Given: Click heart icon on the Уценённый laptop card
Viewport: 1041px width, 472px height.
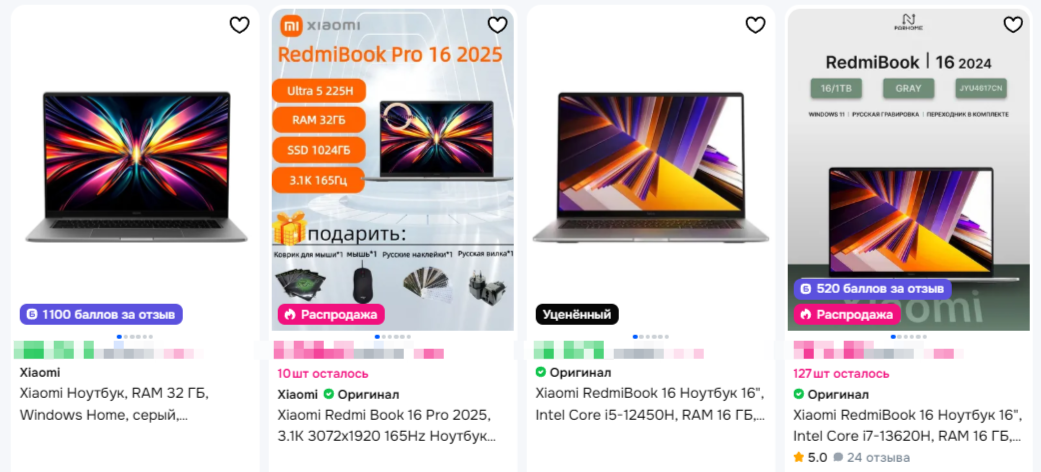Looking at the screenshot, I should [756, 25].
